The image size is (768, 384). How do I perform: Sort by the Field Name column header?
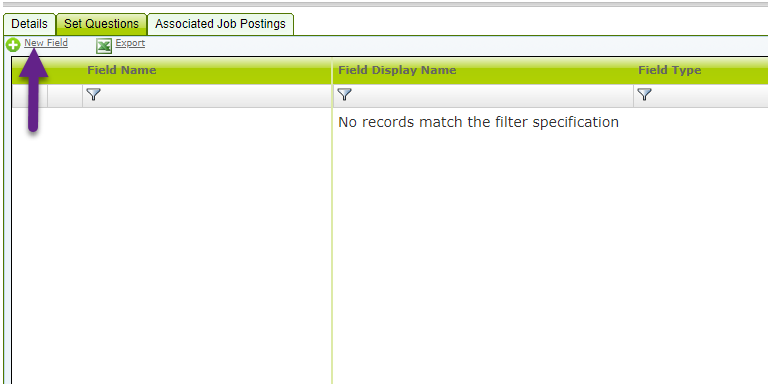pos(122,70)
